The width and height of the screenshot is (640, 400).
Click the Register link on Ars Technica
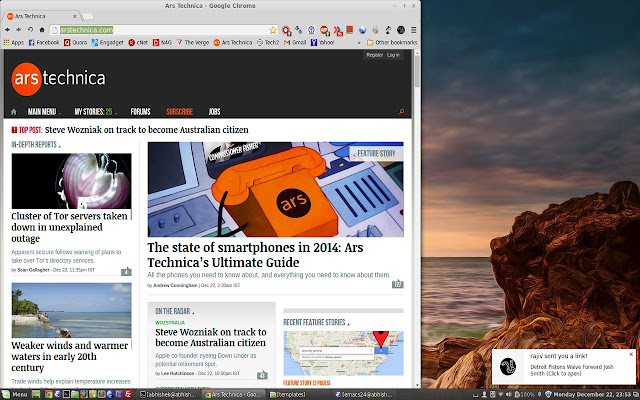374,55
